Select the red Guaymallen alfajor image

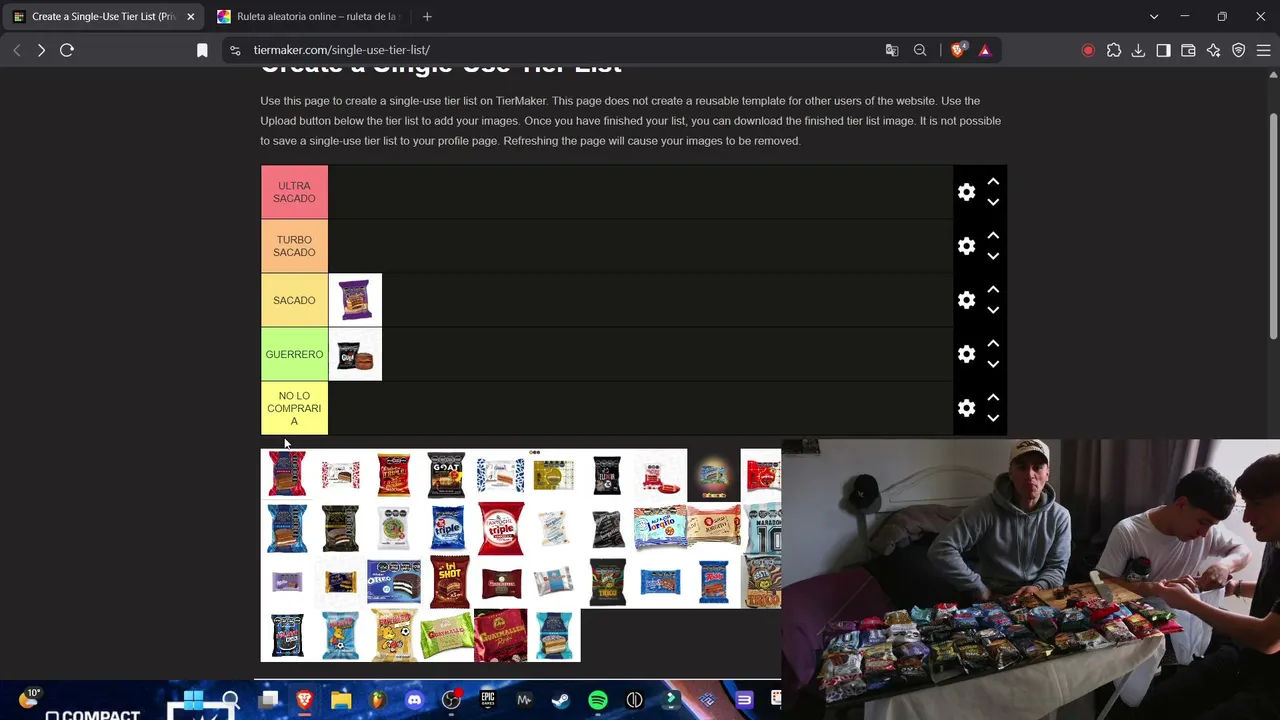tap(500, 635)
